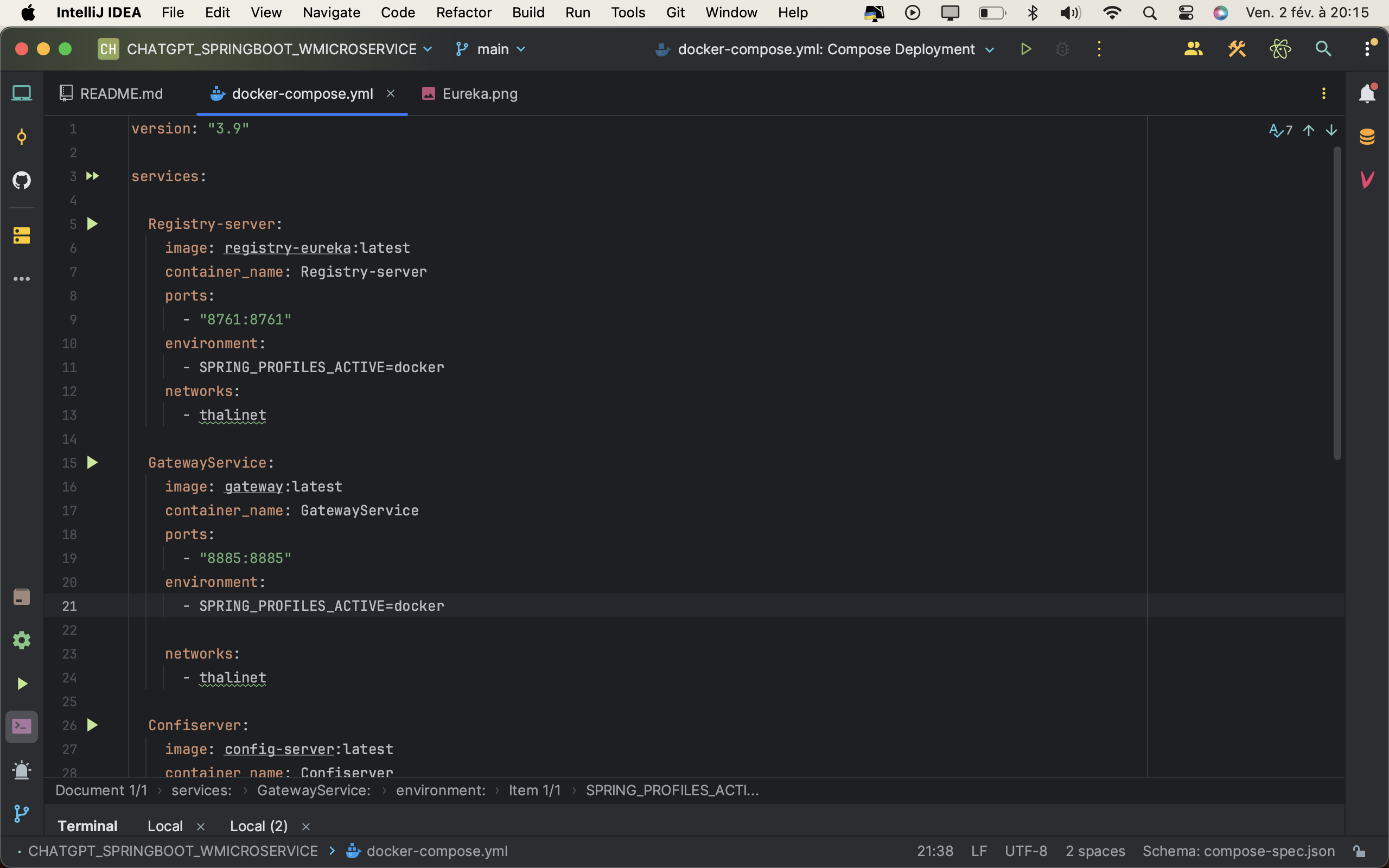Place cursor on line 1 version text
The width and height of the screenshot is (1389, 868).
[190, 129]
